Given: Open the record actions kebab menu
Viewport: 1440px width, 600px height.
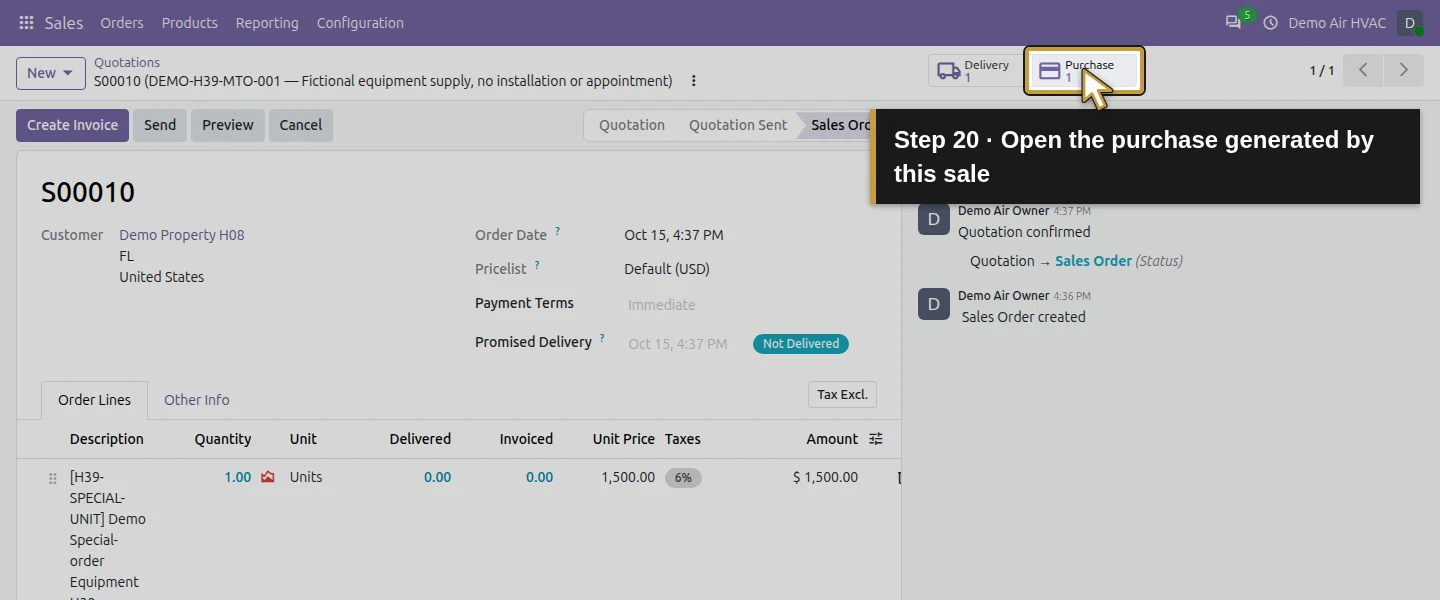Looking at the screenshot, I should (694, 81).
